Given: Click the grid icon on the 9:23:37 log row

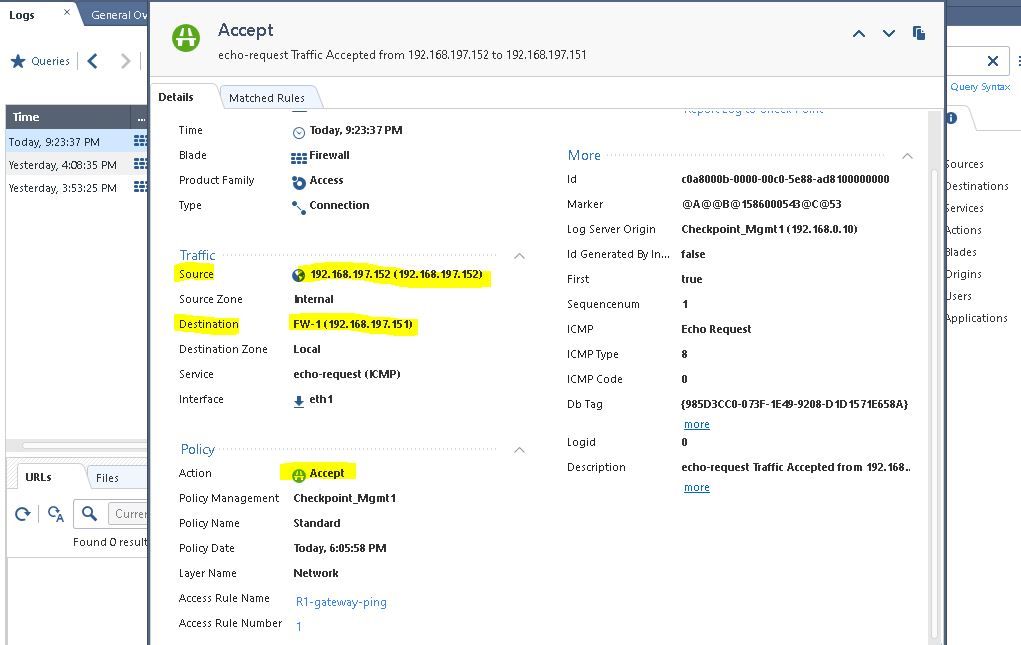Looking at the screenshot, I should pos(139,141).
